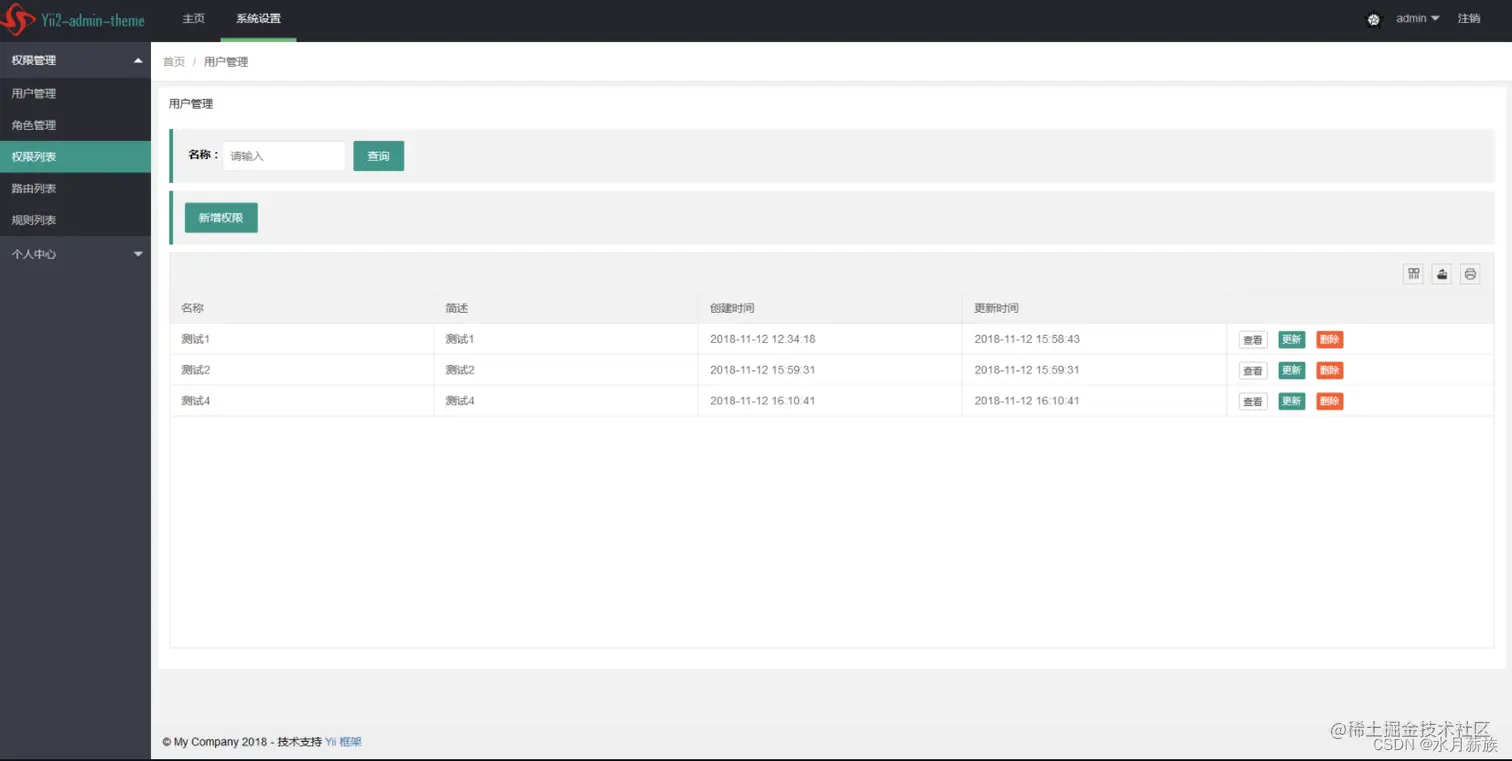Open 路由列表 in the sidebar
The width and height of the screenshot is (1512, 761).
75,189
